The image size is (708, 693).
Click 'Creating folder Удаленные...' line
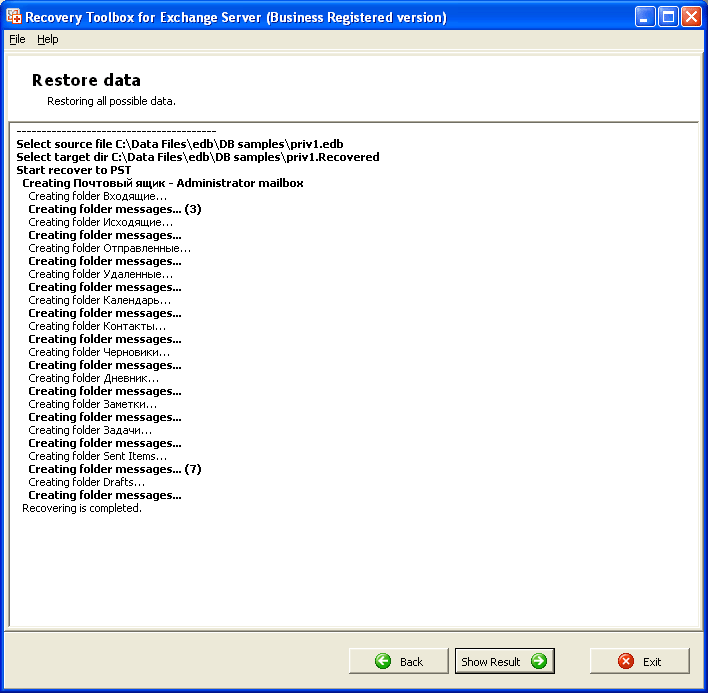tap(100, 274)
